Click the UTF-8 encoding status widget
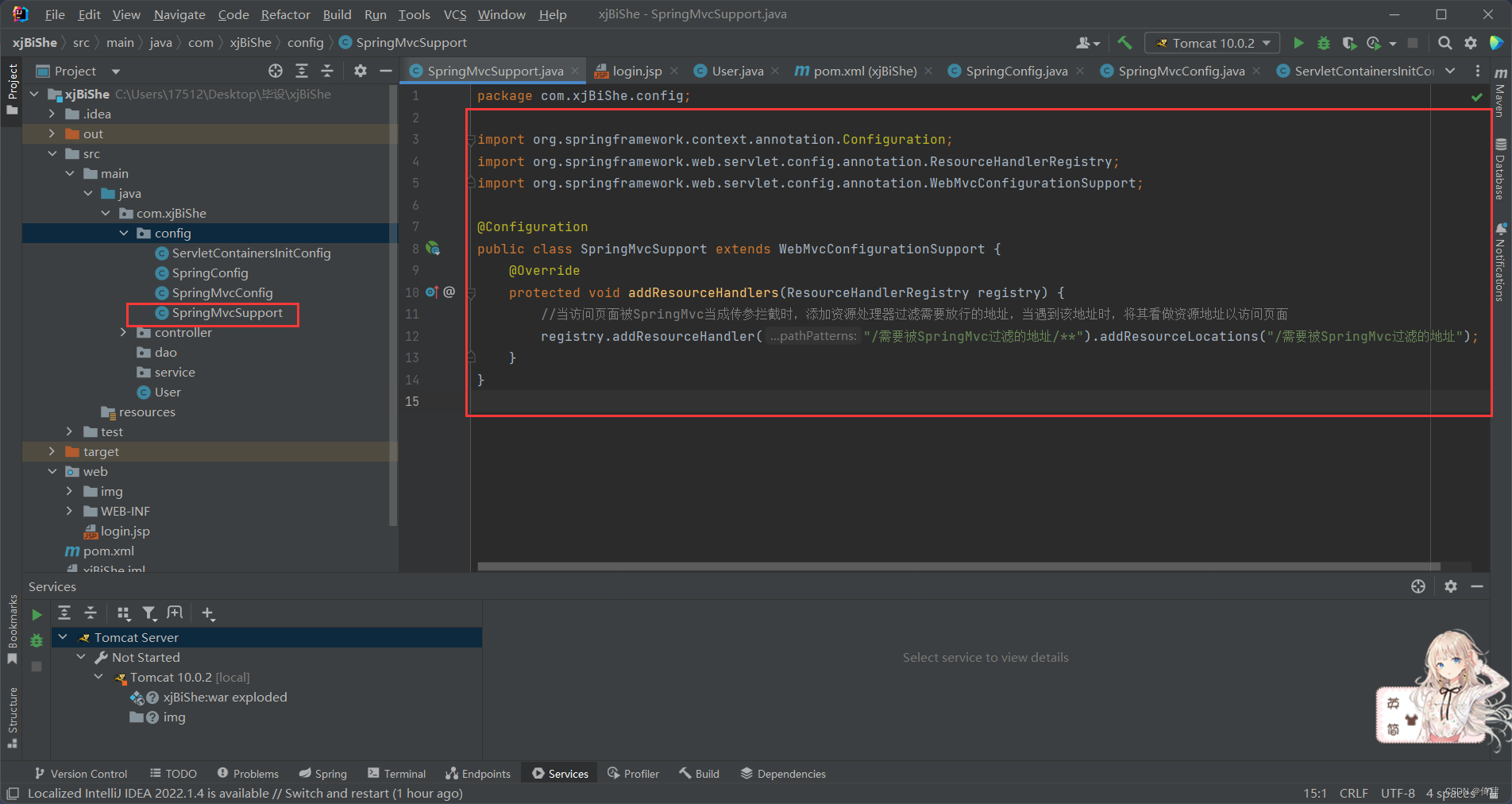Viewport: 1512px width, 804px height. point(1398,793)
